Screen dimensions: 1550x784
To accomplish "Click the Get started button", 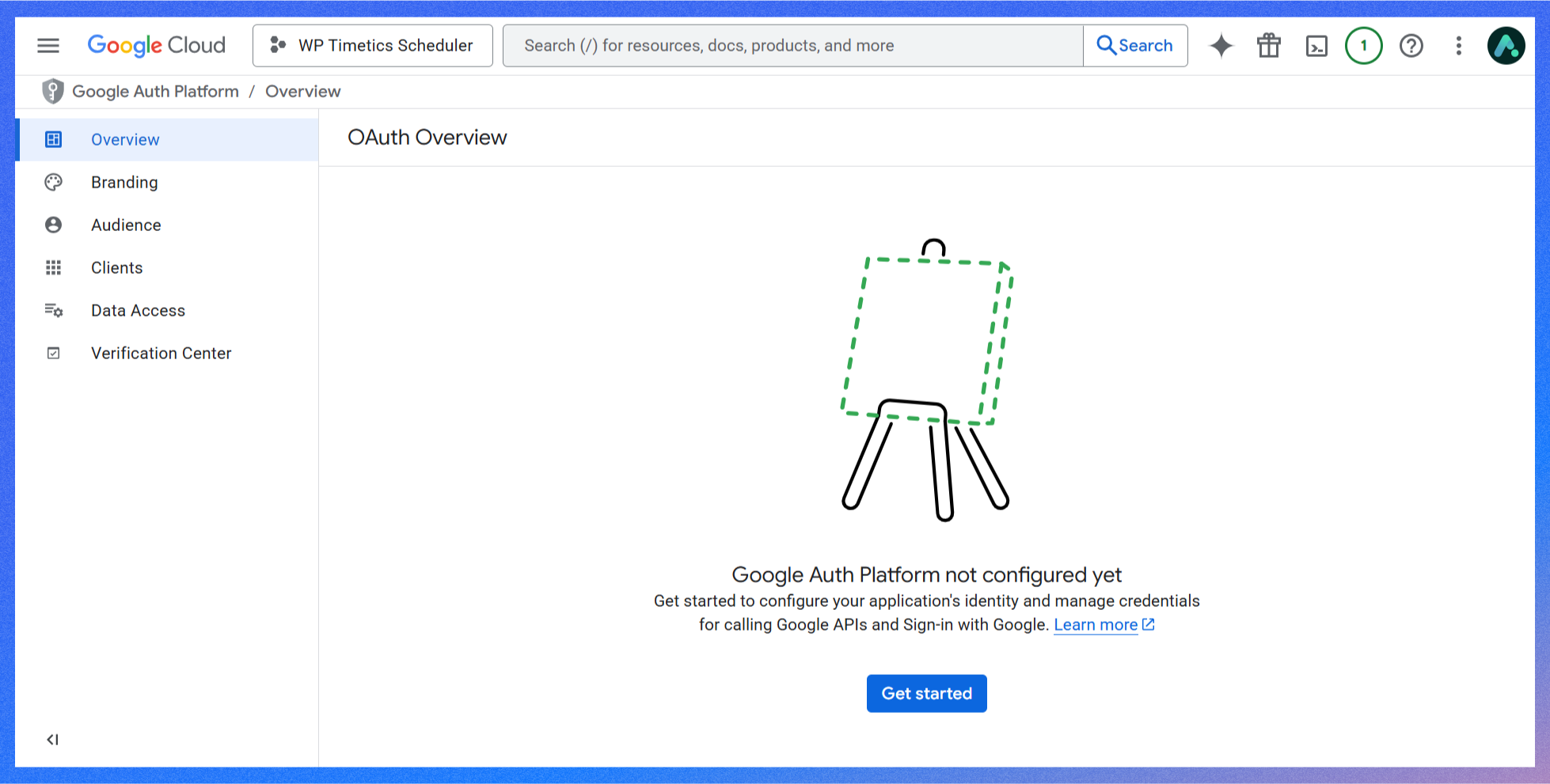I will [x=926, y=694].
